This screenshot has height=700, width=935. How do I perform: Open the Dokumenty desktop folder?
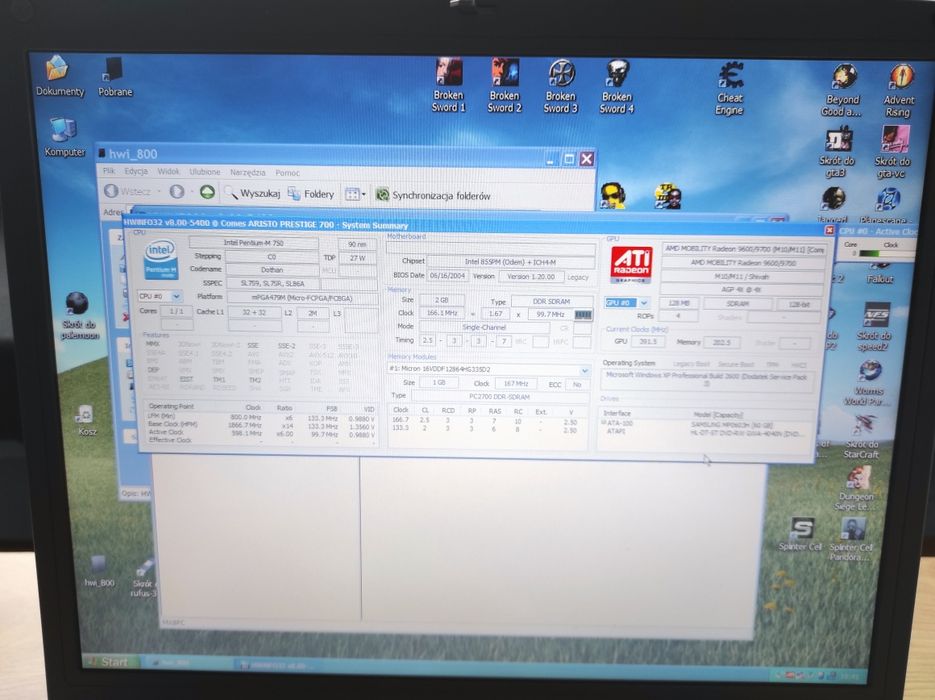point(59,75)
